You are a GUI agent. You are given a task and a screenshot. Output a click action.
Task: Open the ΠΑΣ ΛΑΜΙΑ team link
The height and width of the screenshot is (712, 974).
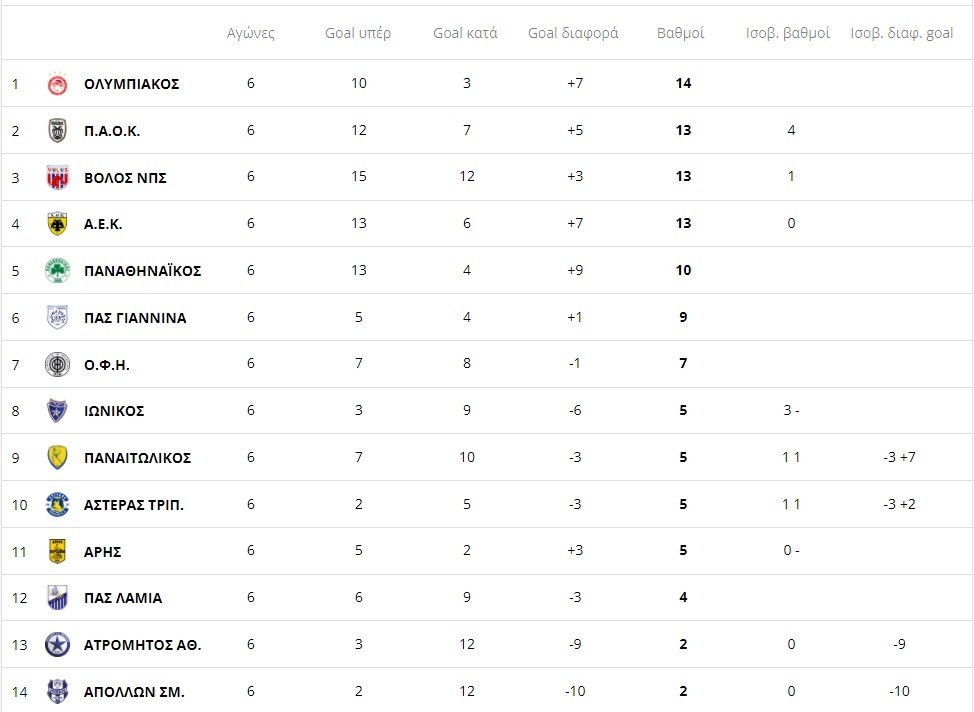click(123, 598)
